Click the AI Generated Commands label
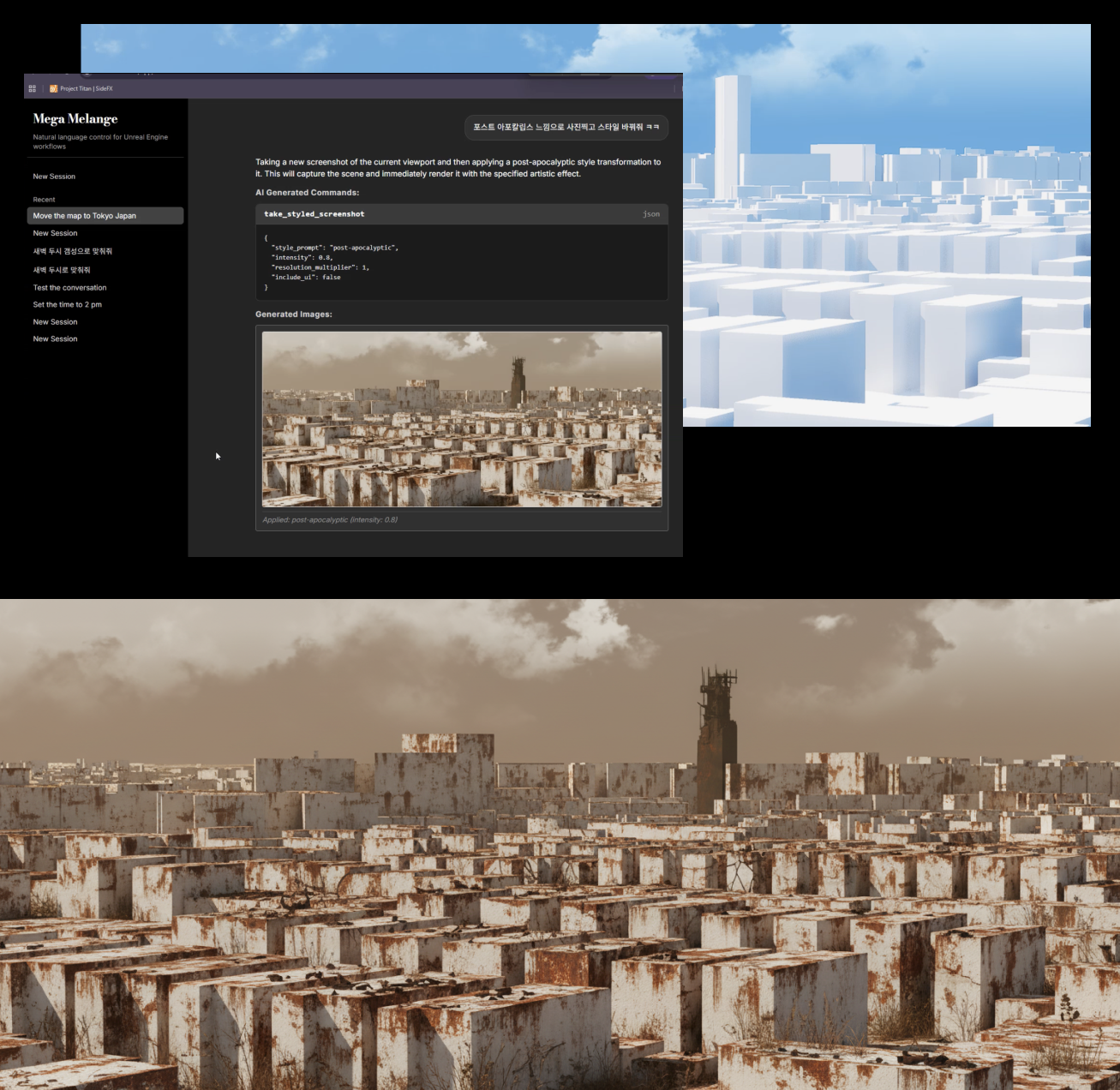Screen dimensions: 1120x1090 tap(307, 192)
